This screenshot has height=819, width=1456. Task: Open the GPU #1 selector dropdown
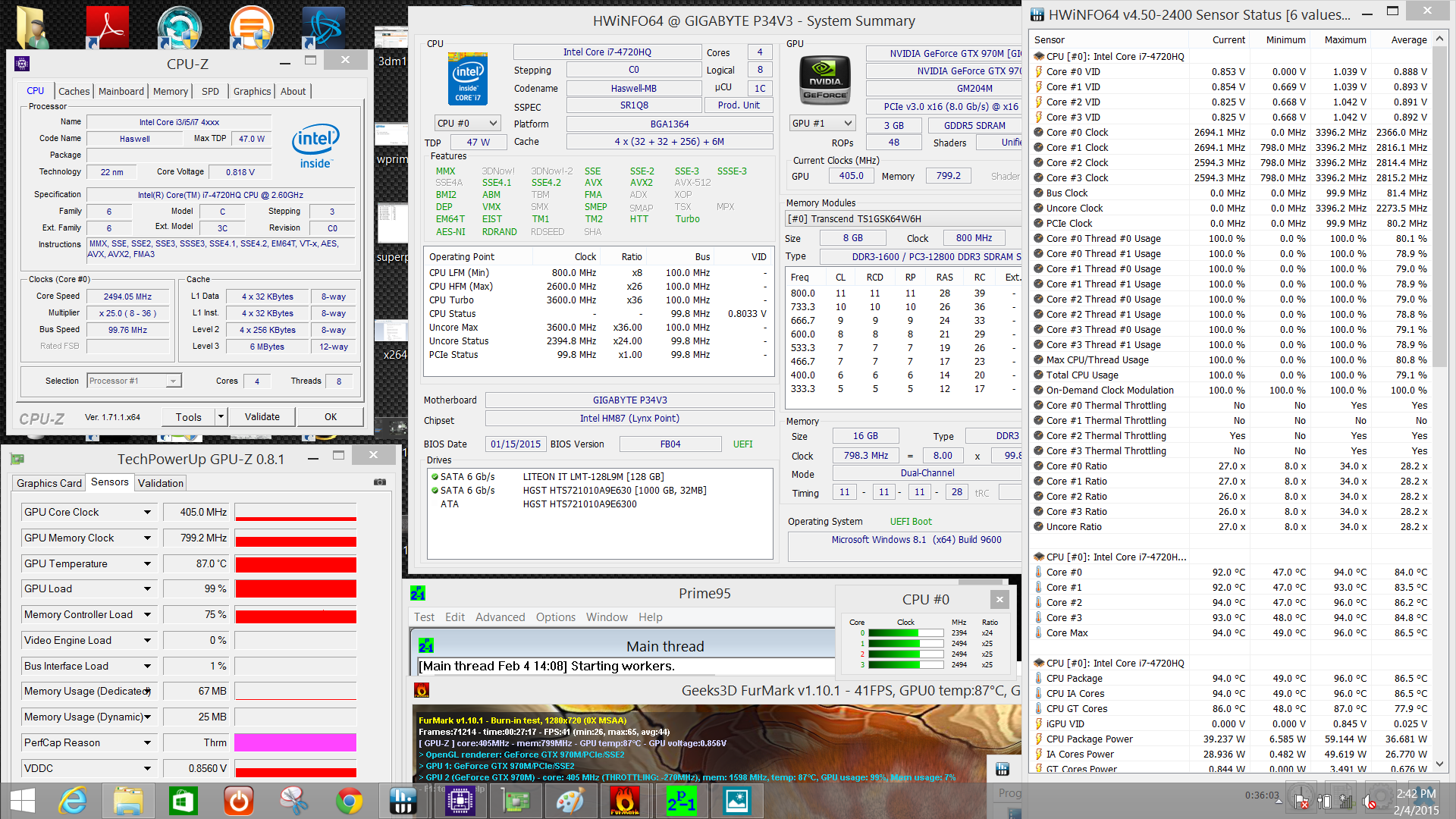tap(823, 123)
